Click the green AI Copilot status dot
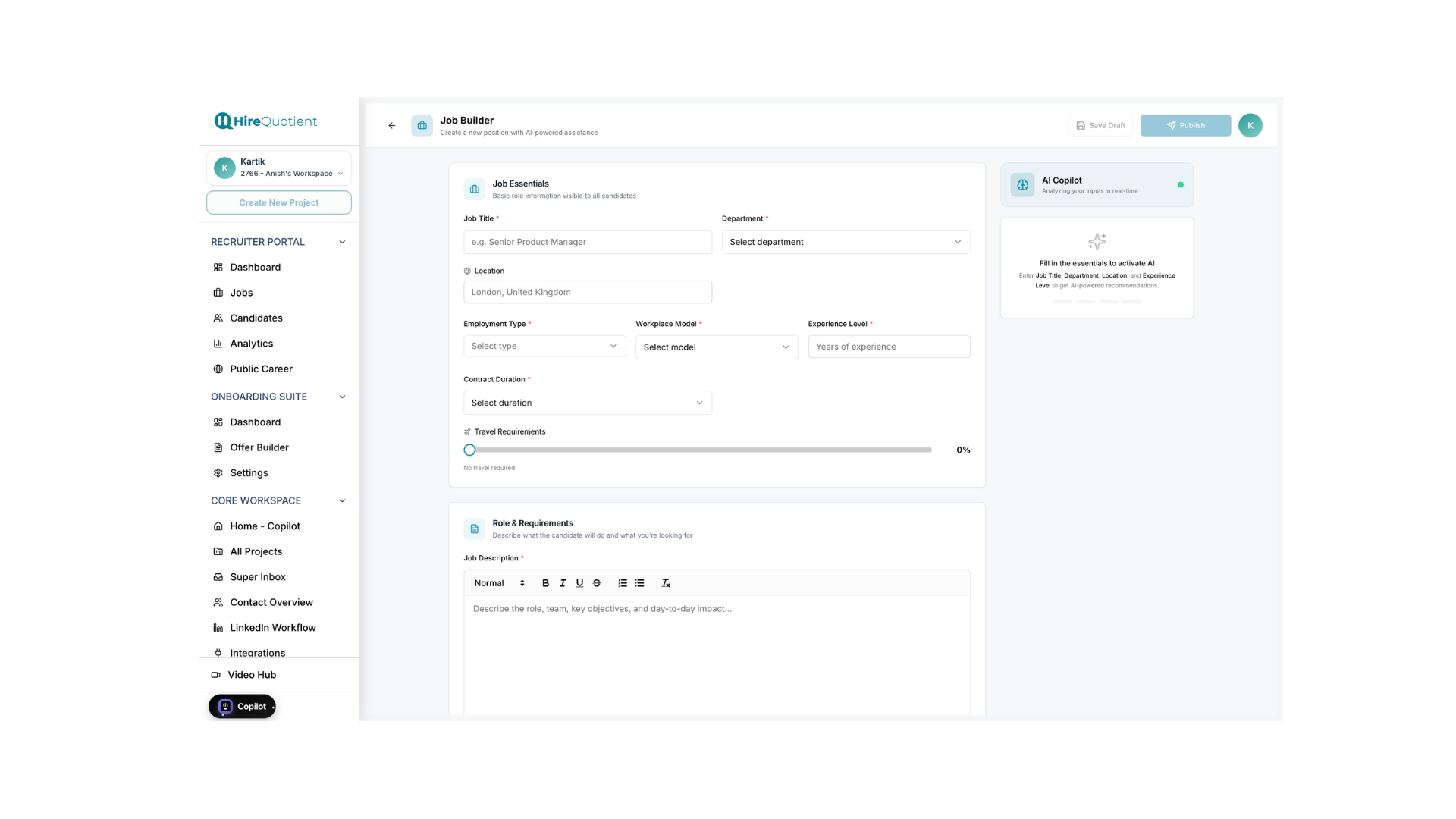The width and height of the screenshot is (1456, 819). pos(1180,184)
